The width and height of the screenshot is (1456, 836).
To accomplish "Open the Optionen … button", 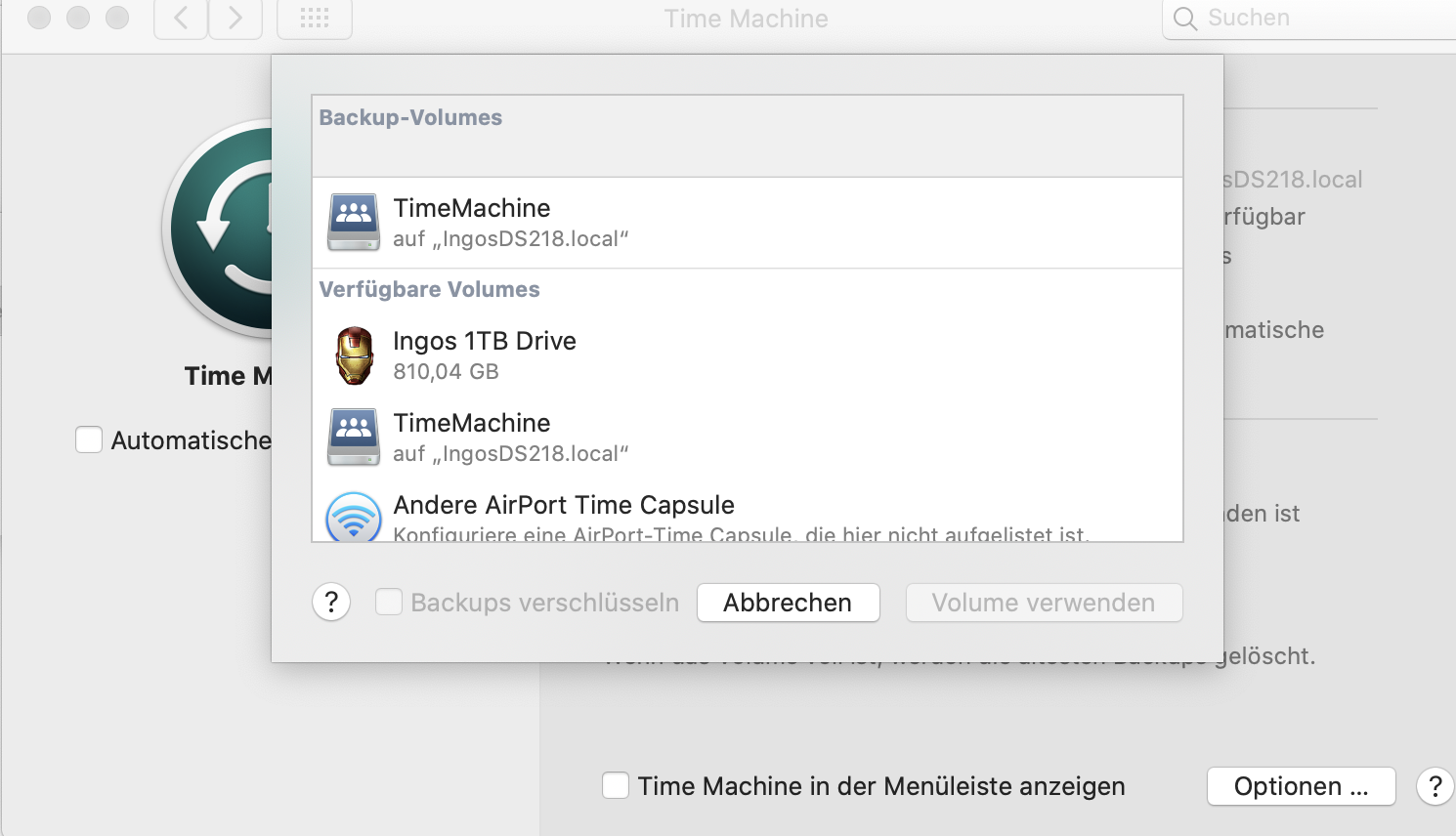I will 1302,786.
